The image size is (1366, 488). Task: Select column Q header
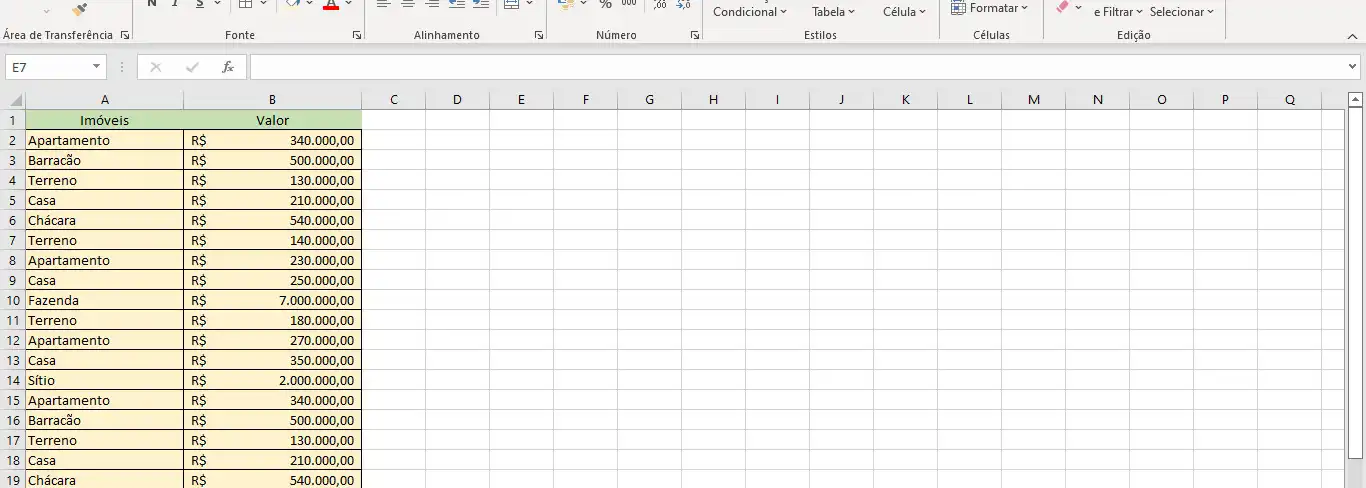1289,100
